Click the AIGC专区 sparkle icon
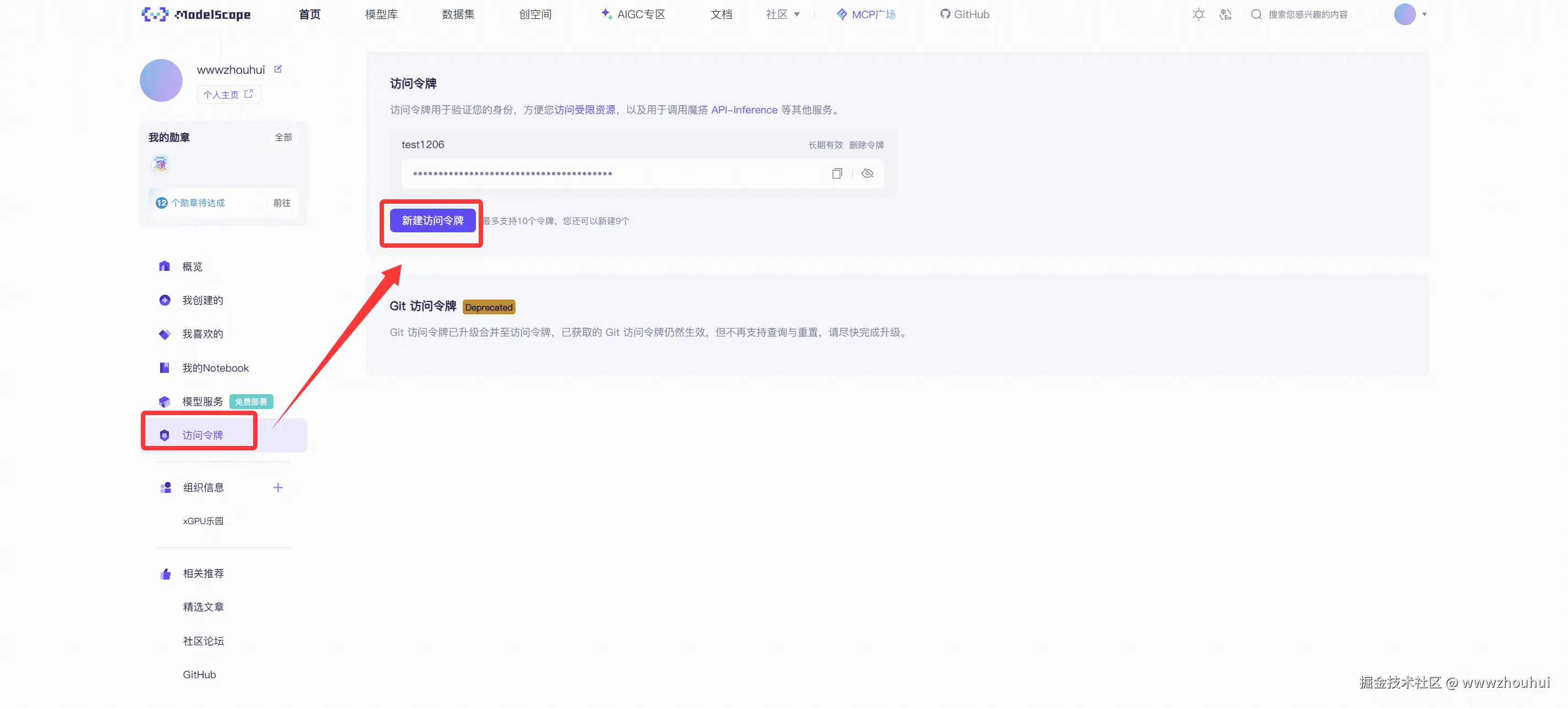The image size is (1568, 708). [x=606, y=13]
